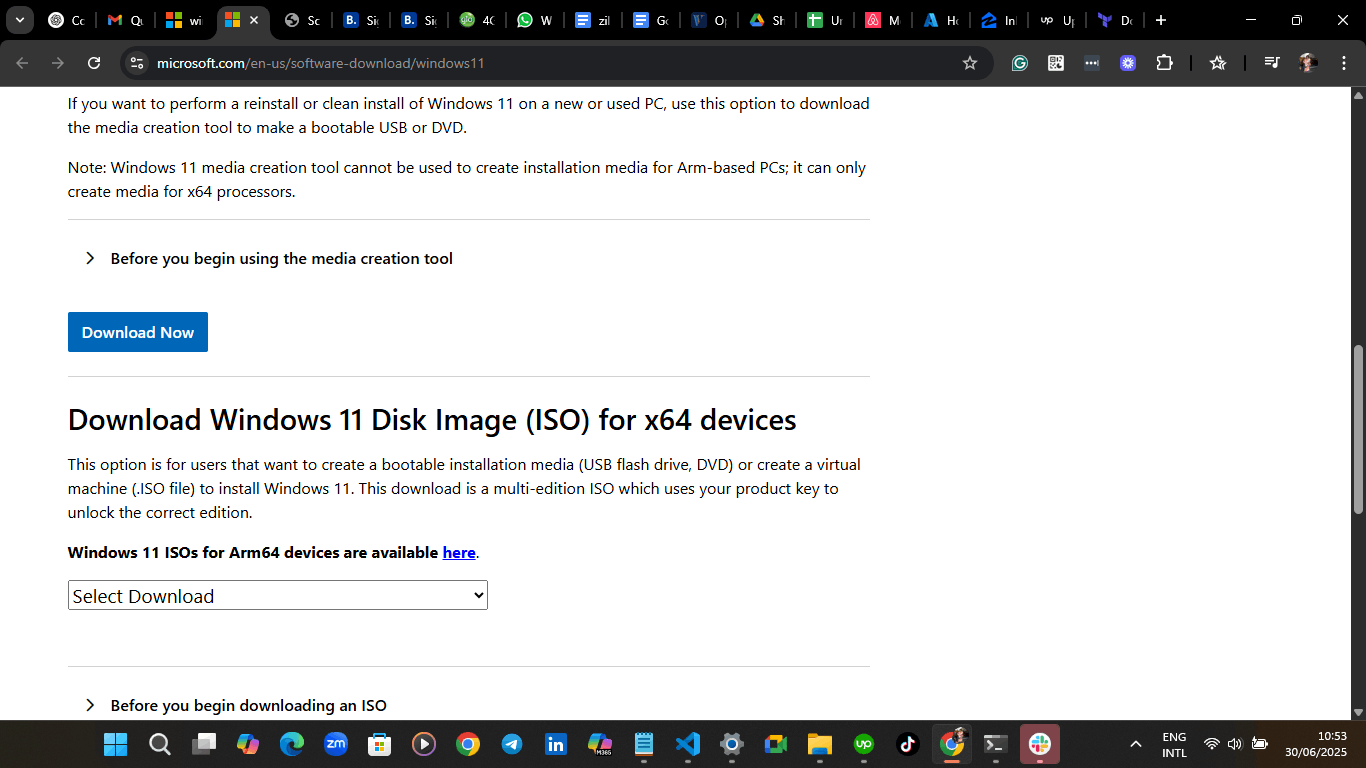
Task: Click the page vertical scrollbar thumb
Action: tap(1358, 430)
